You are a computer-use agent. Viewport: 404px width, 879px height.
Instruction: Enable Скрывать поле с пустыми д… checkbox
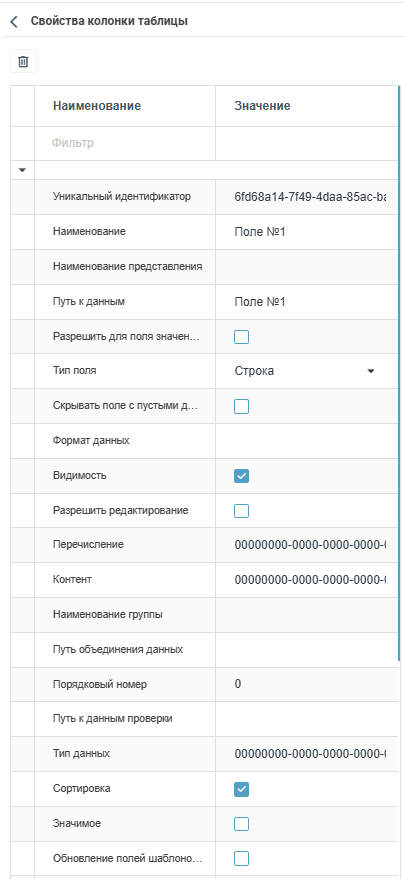click(242, 406)
